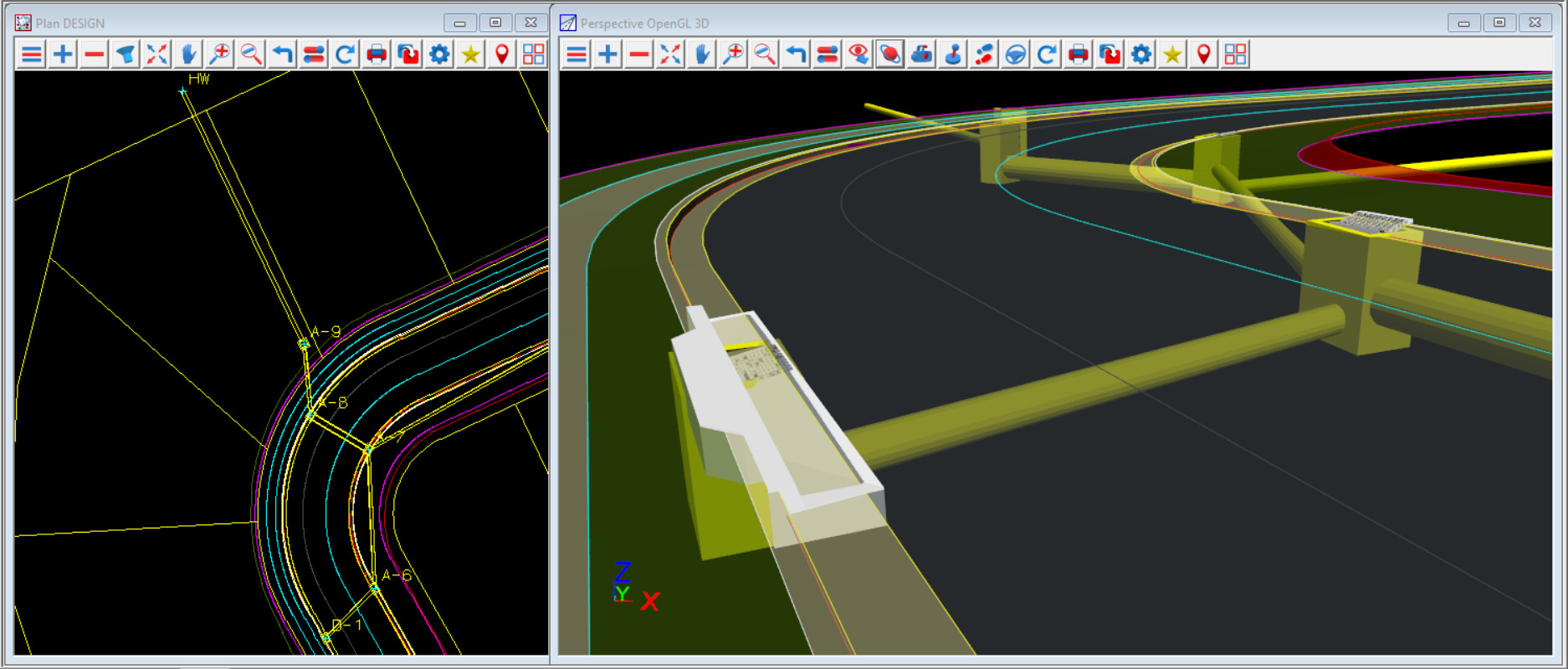The width and height of the screenshot is (1568, 669).
Task: Click the blue funnel icon in Plan toolbar
Action: [x=126, y=55]
